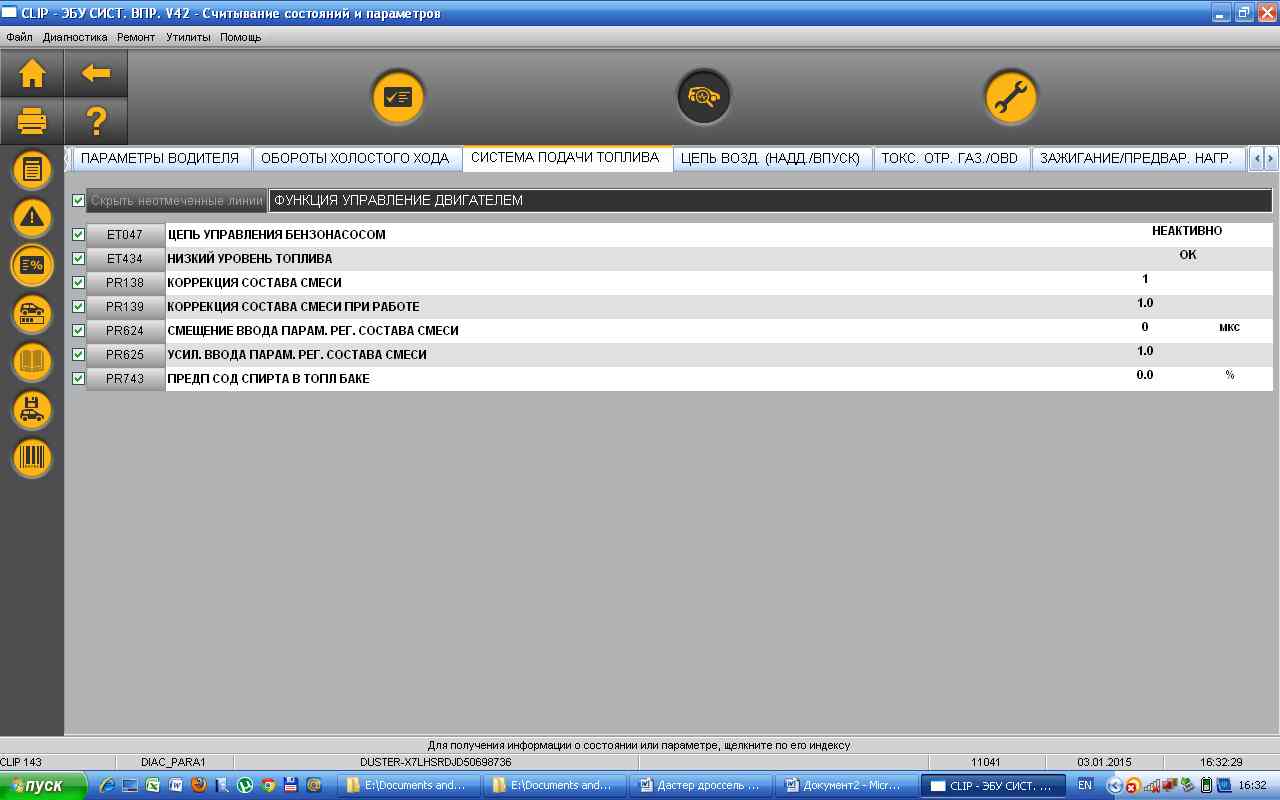
Task: Click the car diagnostic search icon
Action: pyautogui.click(x=703, y=97)
